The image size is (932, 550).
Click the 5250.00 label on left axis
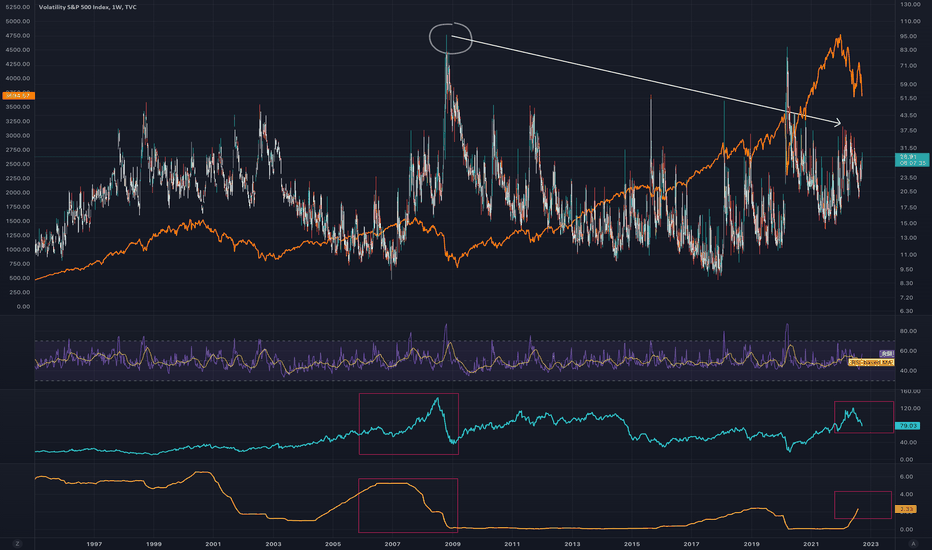17,7
